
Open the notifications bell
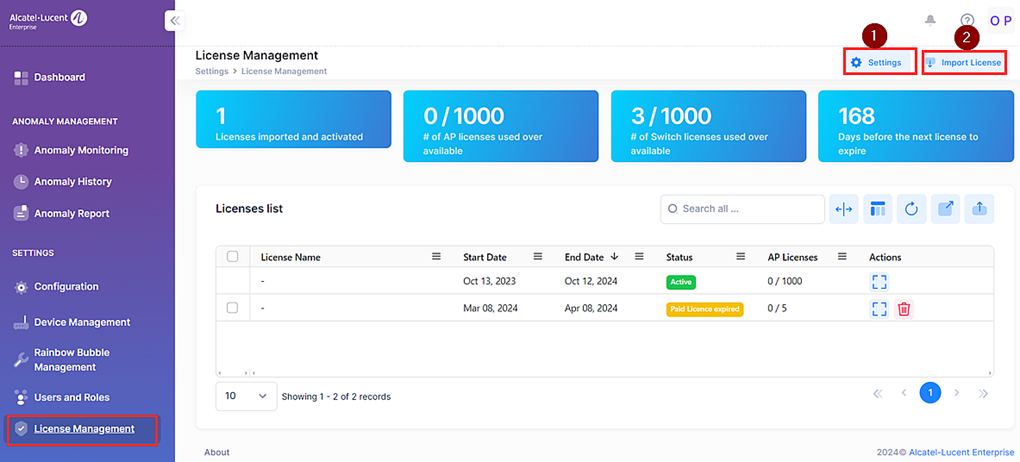930,20
